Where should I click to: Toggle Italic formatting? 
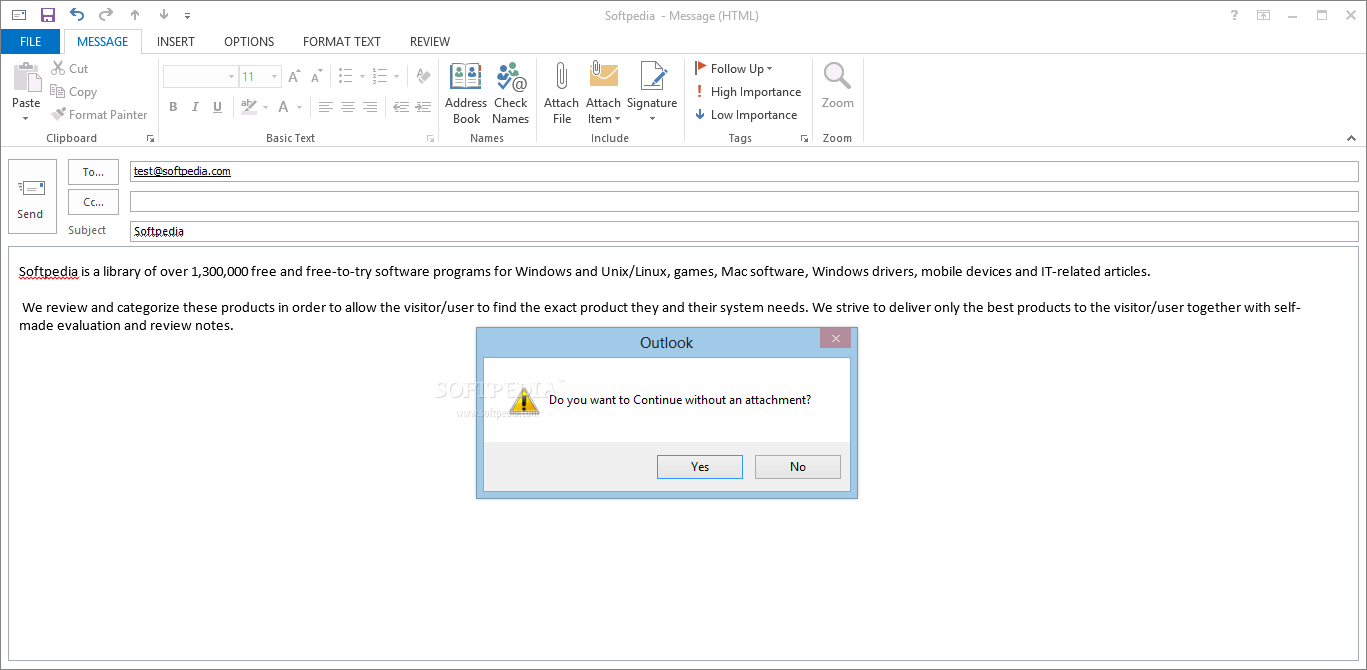195,107
